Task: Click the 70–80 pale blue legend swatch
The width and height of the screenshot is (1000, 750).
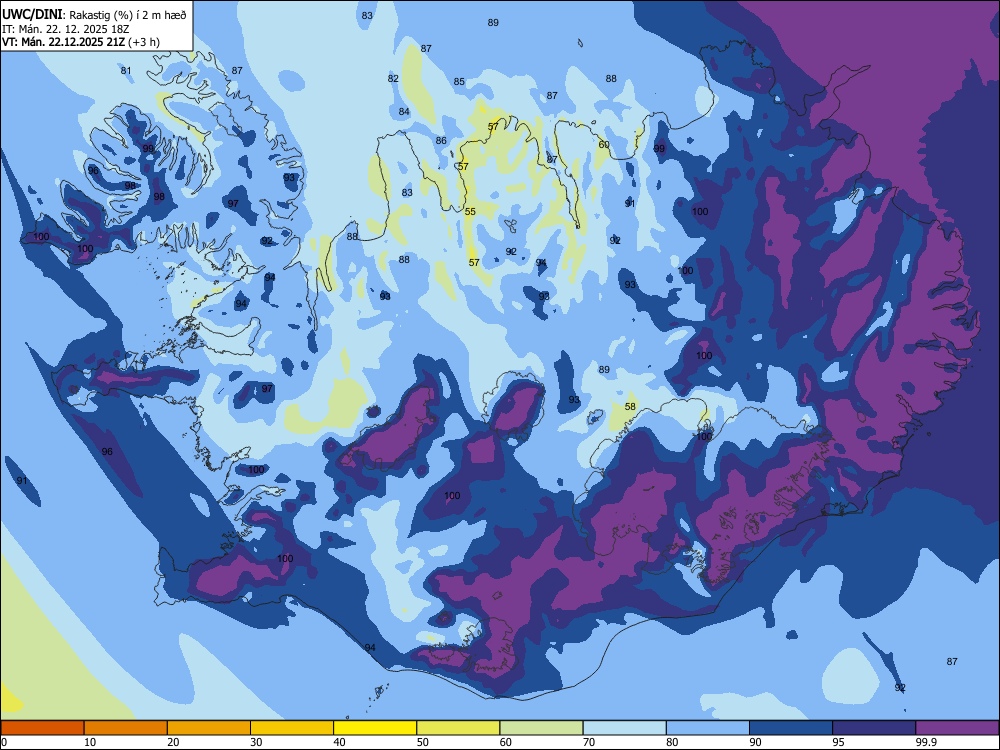Action: tap(624, 728)
